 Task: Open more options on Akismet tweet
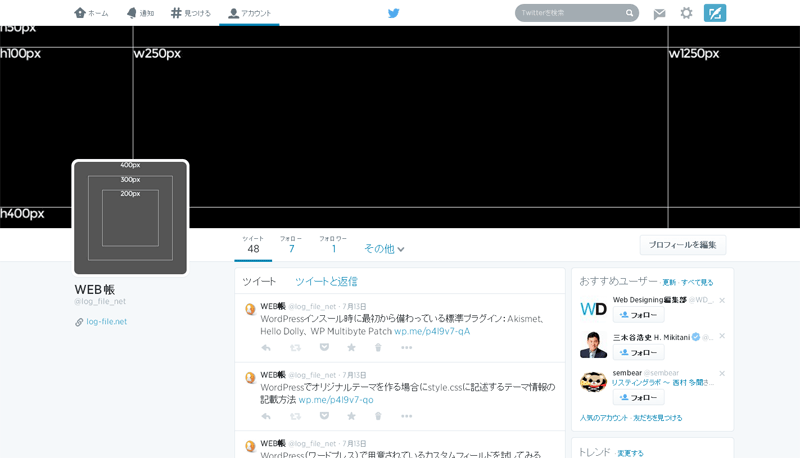(406, 348)
